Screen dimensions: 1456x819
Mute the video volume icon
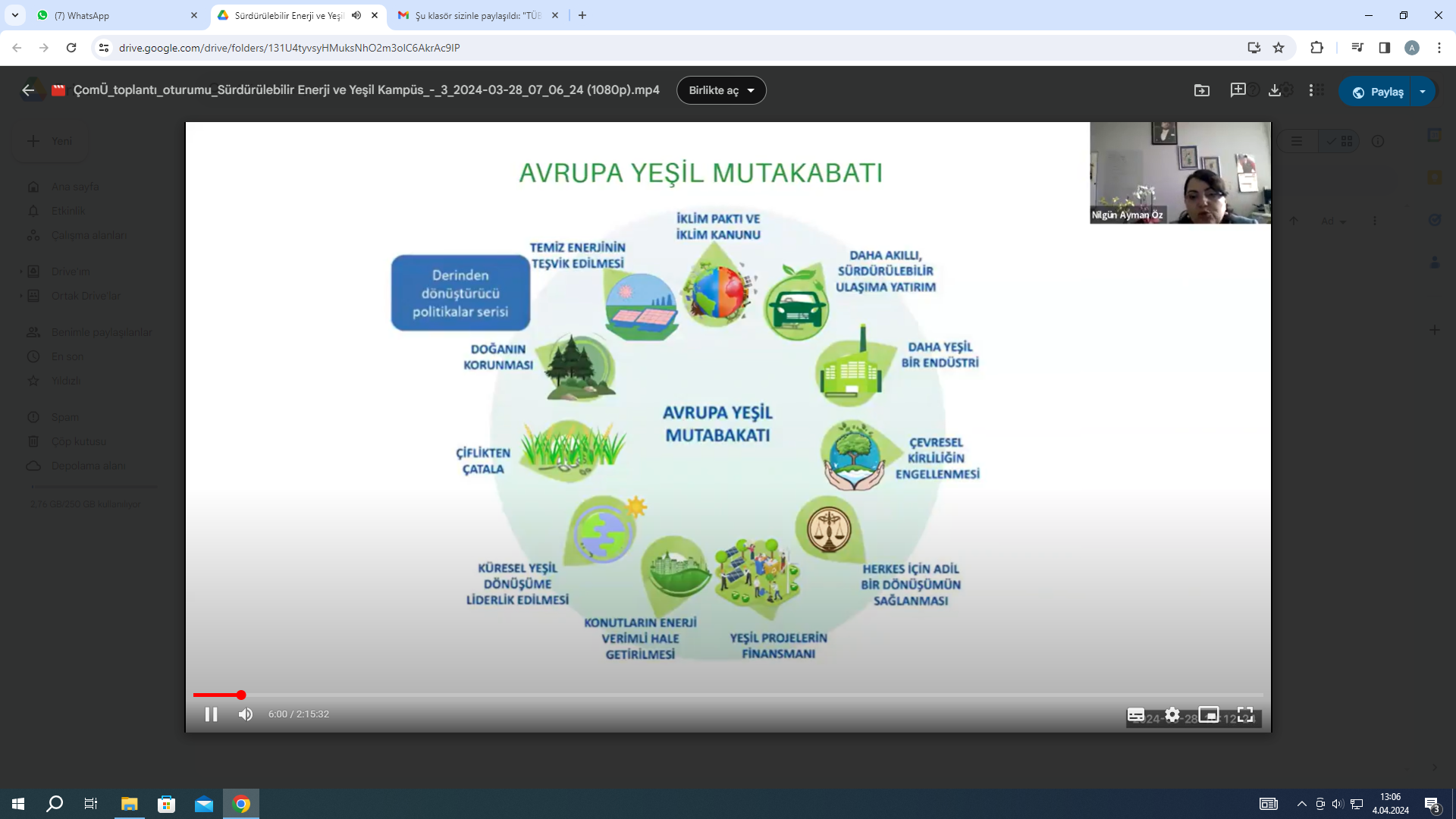click(246, 714)
